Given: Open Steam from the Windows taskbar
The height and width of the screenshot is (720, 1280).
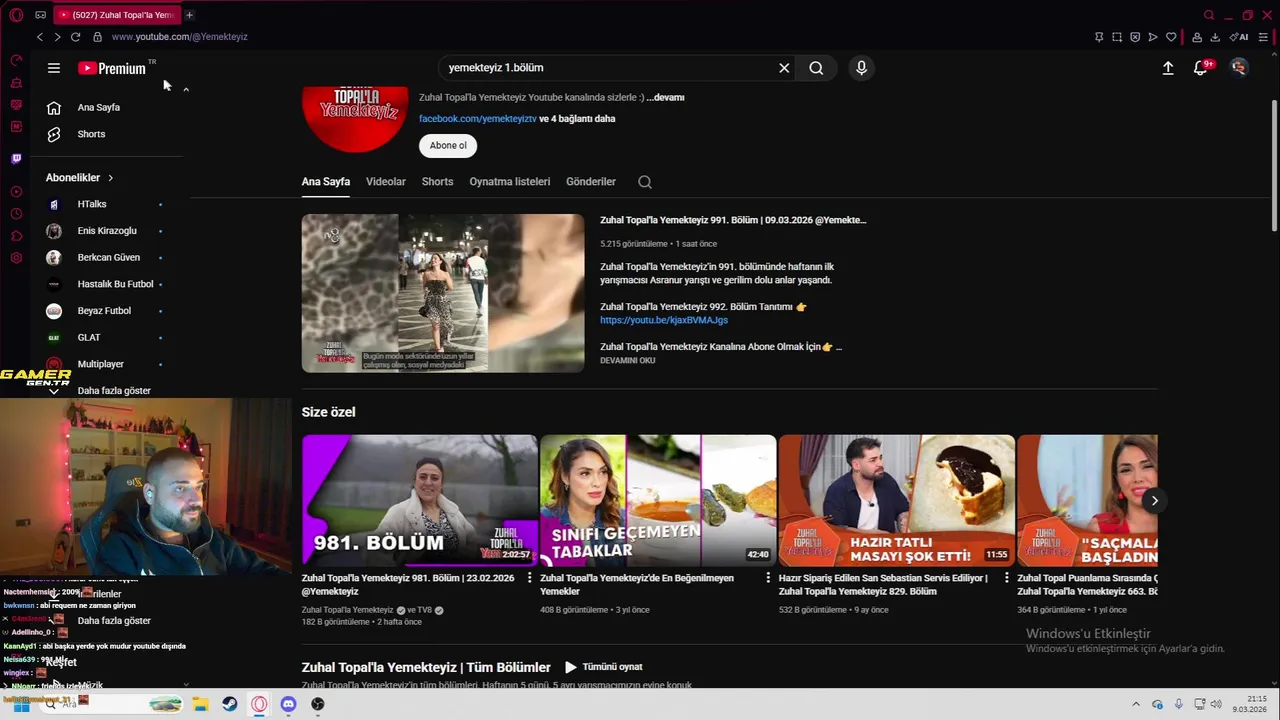Looking at the screenshot, I should tap(229, 704).
